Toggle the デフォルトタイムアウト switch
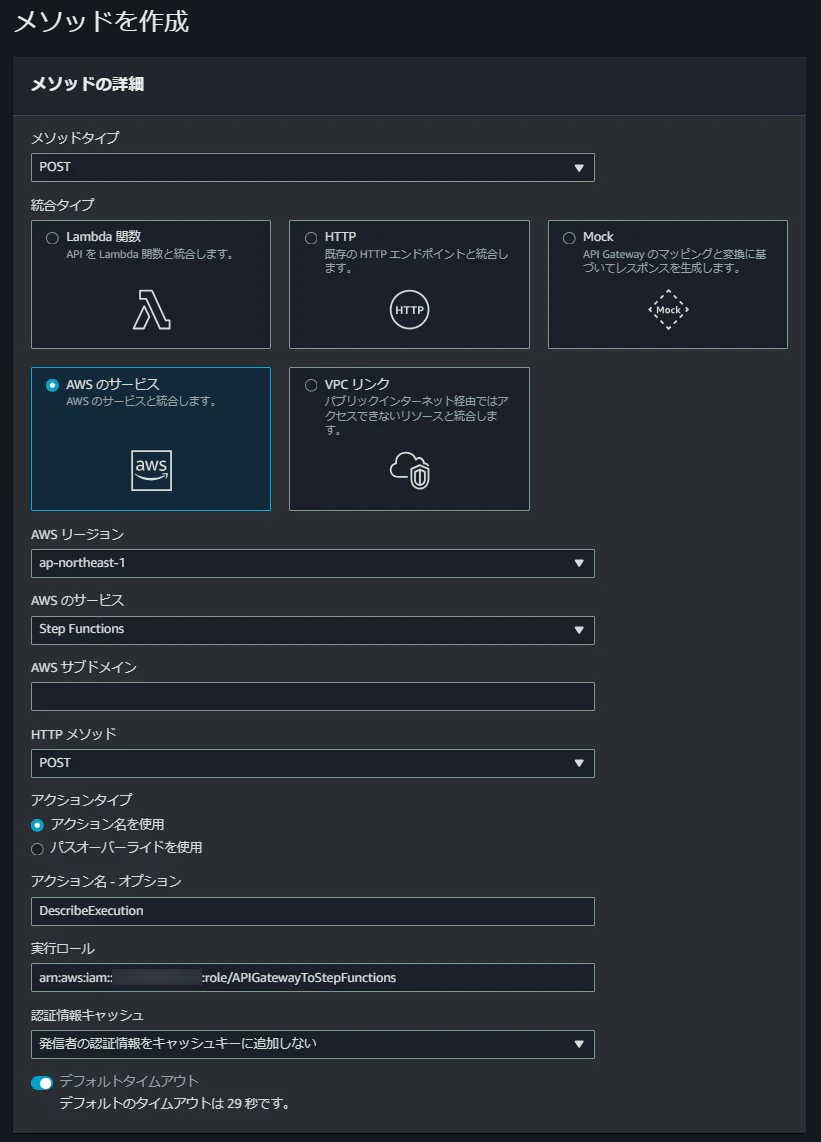 pyautogui.click(x=42, y=1083)
